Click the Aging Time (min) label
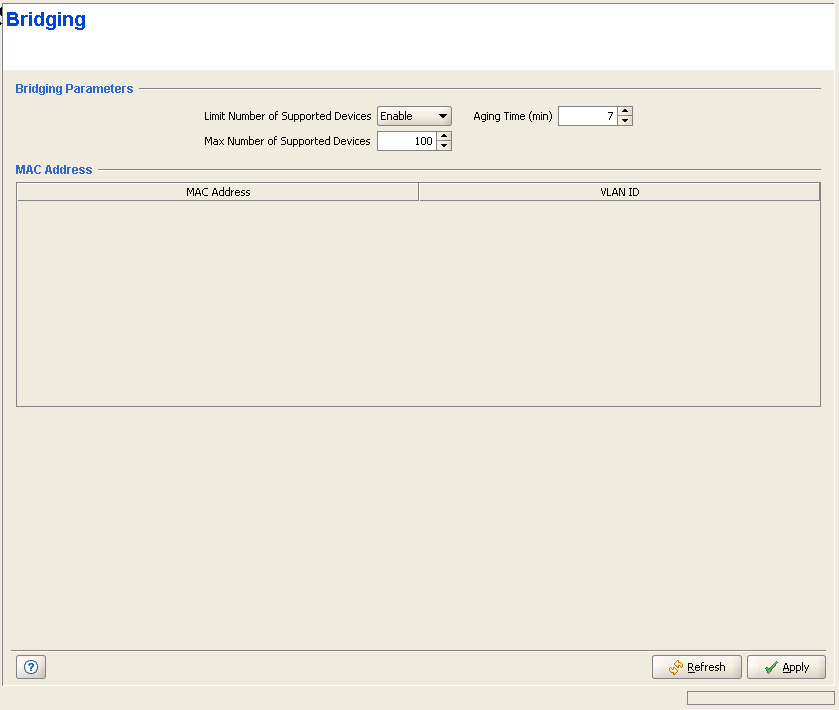Screen dimensions: 839x710 pos(512,116)
